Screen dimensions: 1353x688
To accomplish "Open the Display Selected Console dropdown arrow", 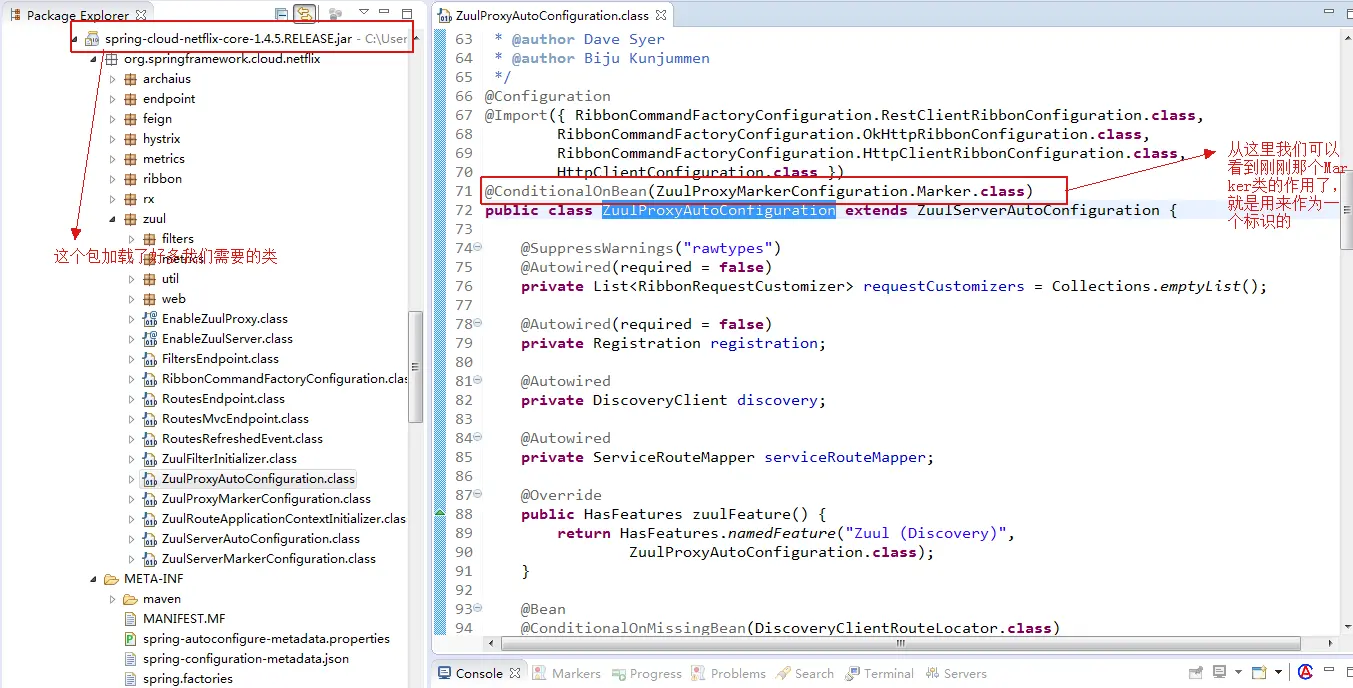I will pos(1238,673).
